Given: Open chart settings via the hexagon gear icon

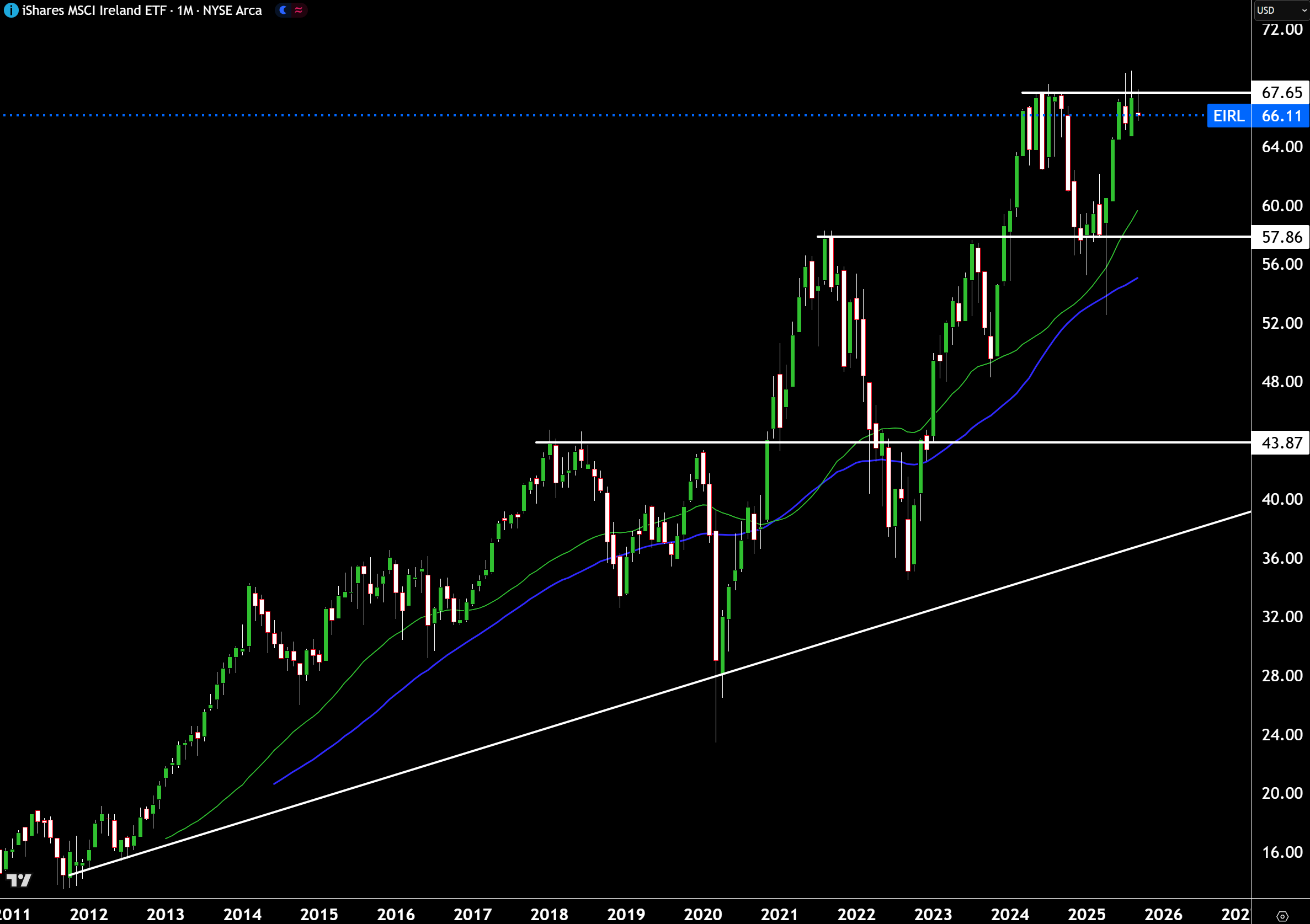Looking at the screenshot, I should [1282, 916].
